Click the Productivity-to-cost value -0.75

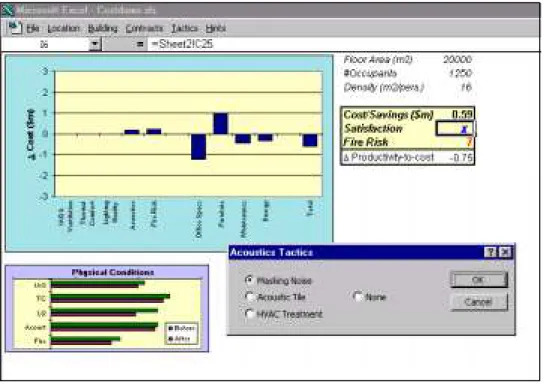pyautogui.click(x=461, y=158)
